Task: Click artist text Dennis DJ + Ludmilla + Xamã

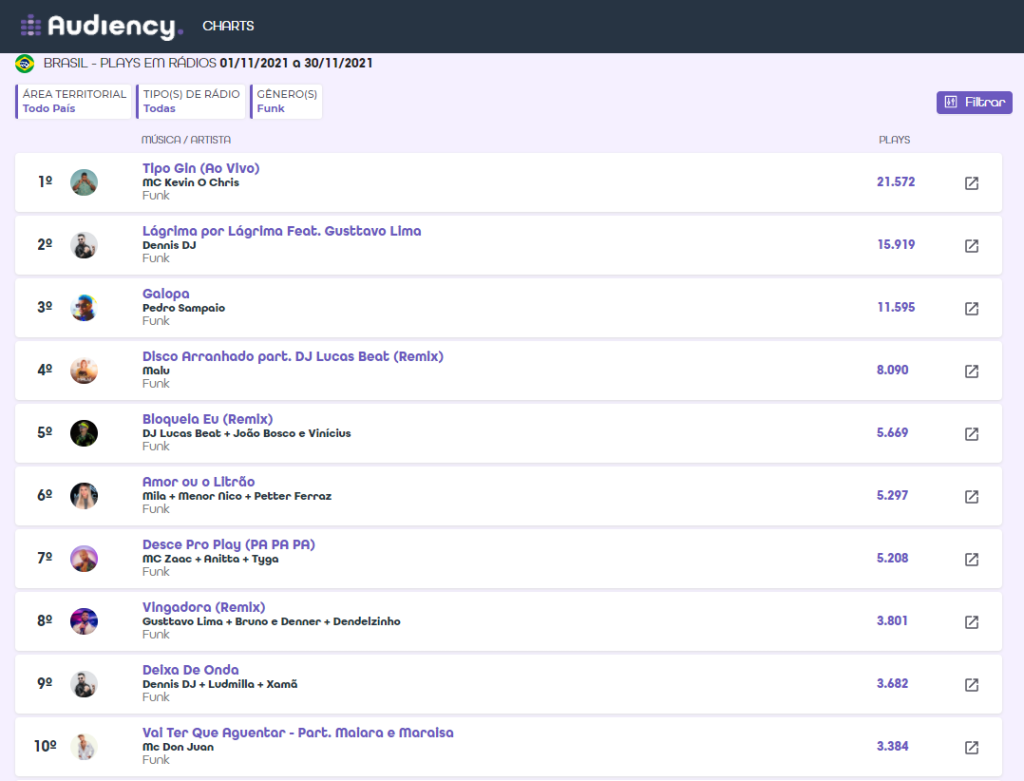Action: click(x=220, y=684)
